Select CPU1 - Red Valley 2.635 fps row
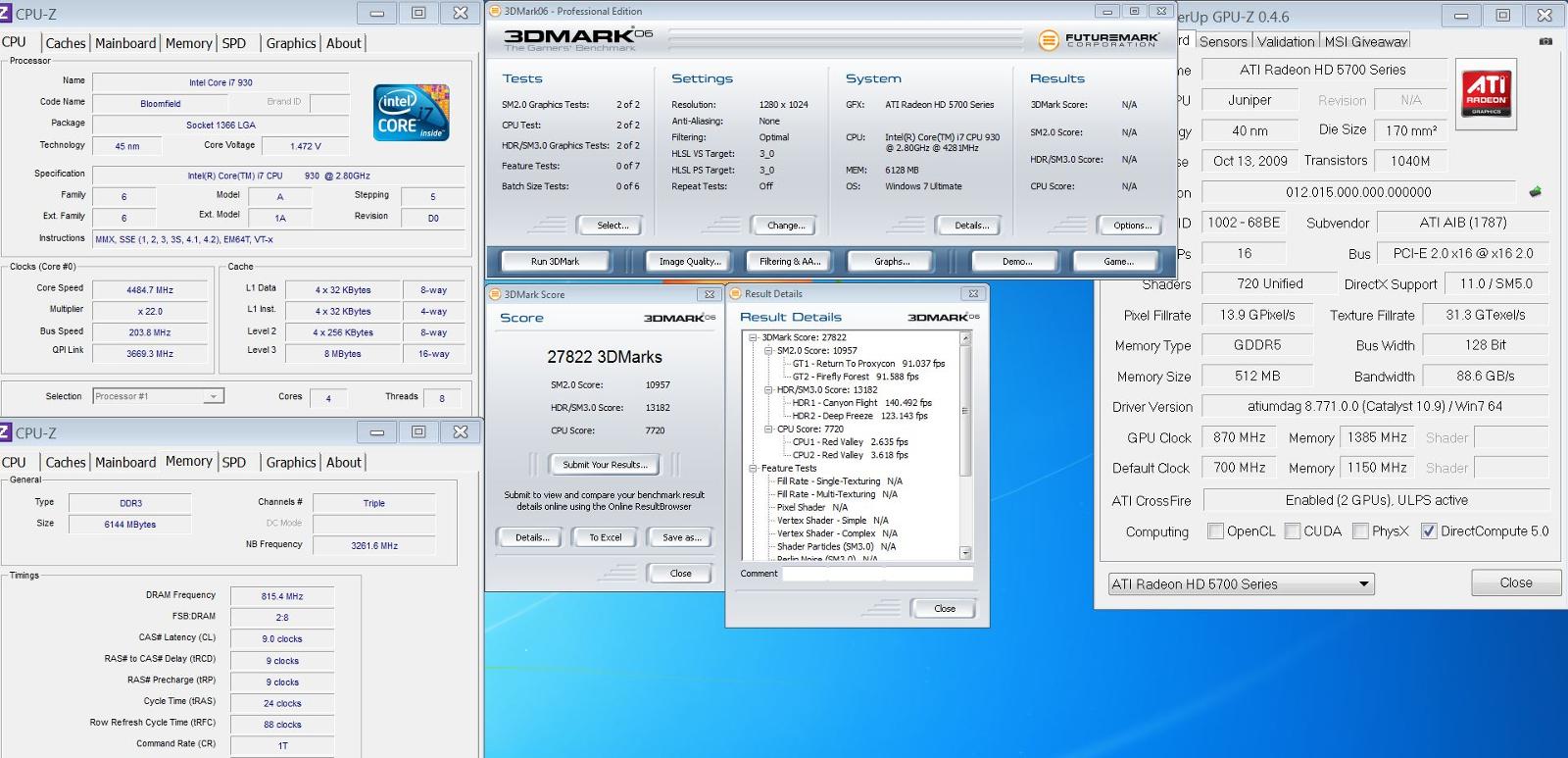 [x=850, y=442]
